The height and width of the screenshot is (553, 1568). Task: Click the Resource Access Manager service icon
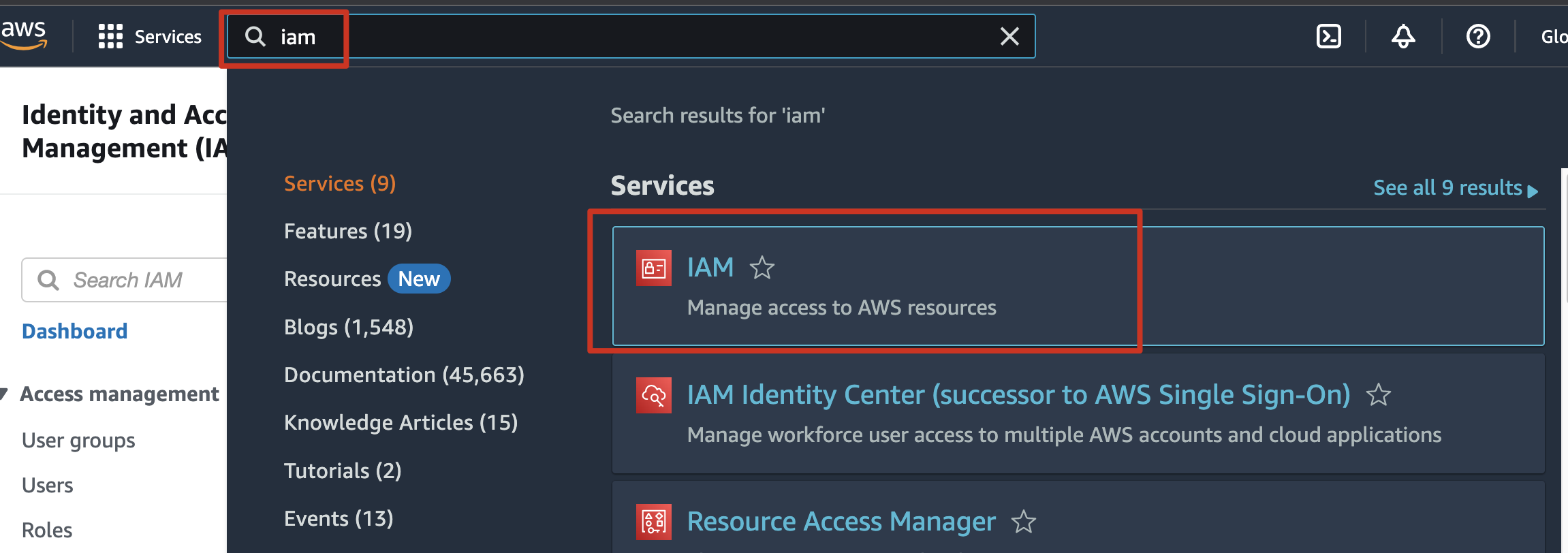pos(654,522)
